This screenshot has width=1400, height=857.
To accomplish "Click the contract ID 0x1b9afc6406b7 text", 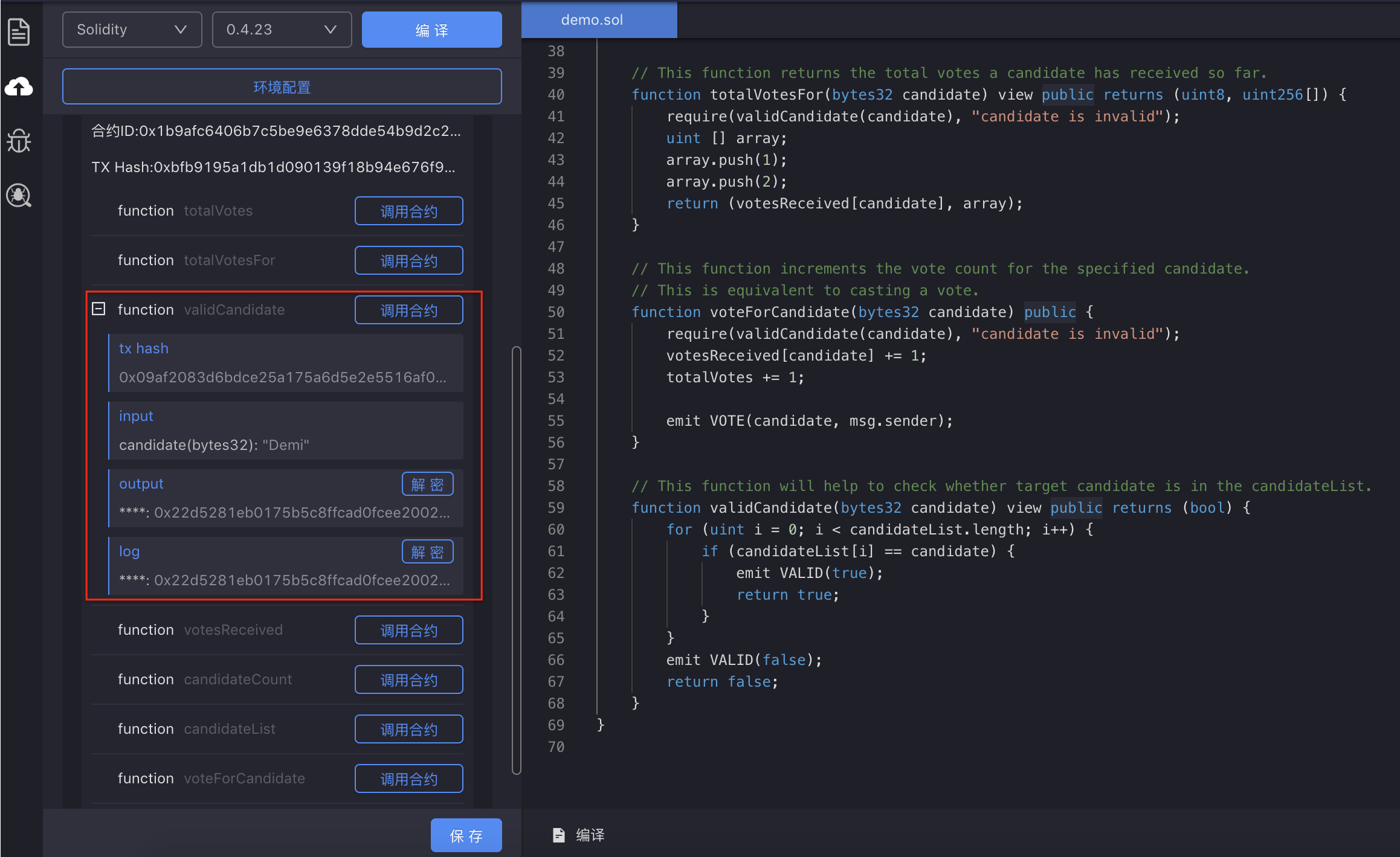I will pos(276,131).
